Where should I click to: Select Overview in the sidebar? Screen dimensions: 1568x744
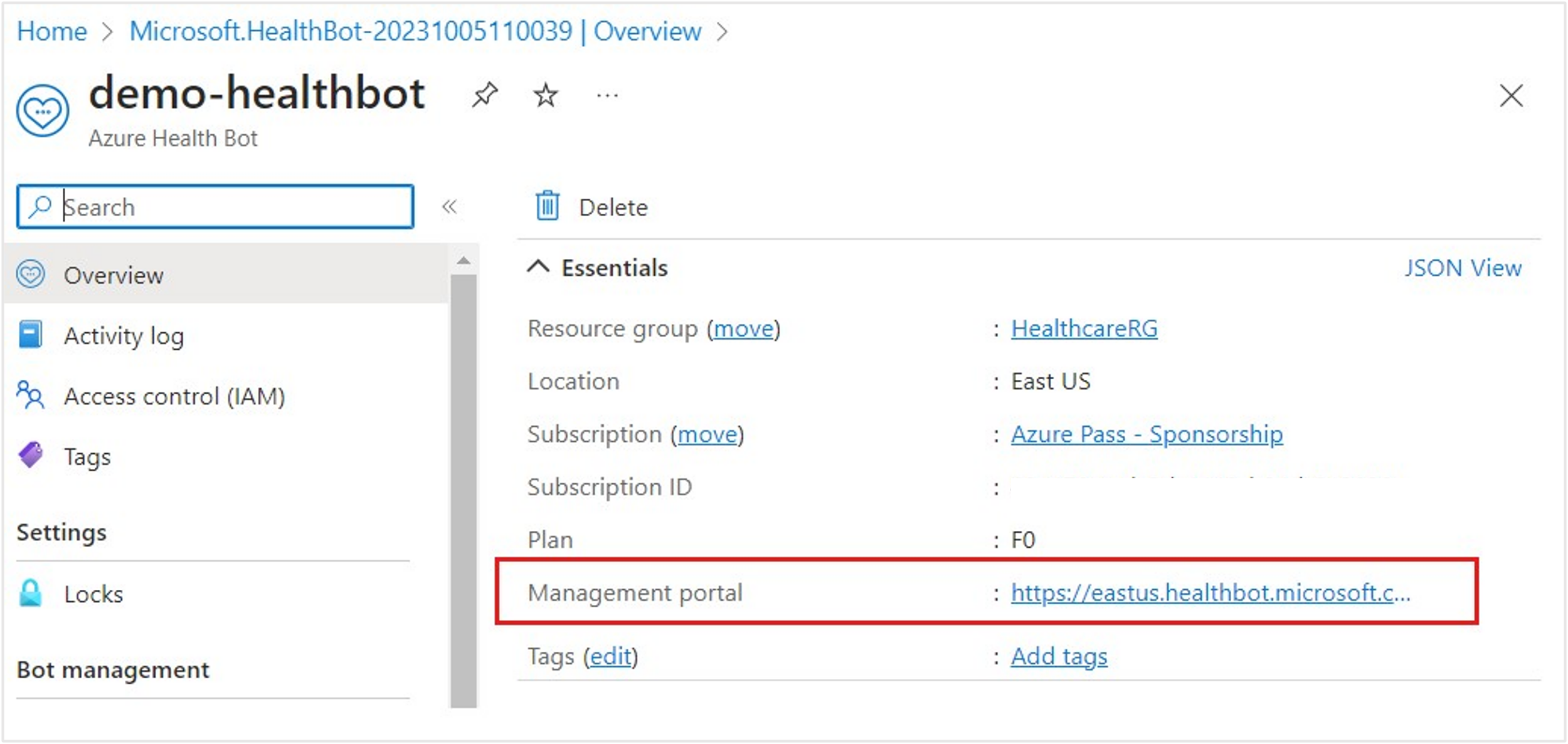point(225,275)
